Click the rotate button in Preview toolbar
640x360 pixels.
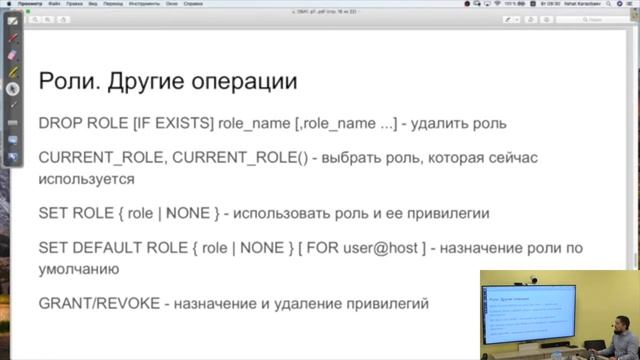pos(531,20)
